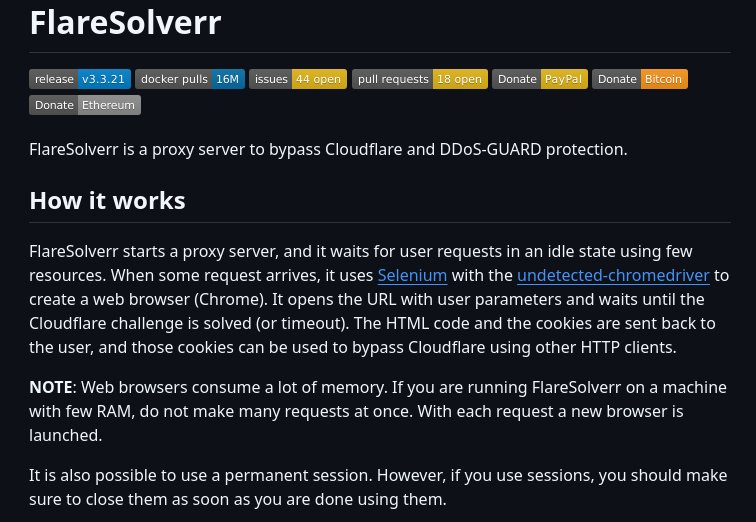Click the bold NOTE label
The width and height of the screenshot is (756, 522).
coord(51,388)
